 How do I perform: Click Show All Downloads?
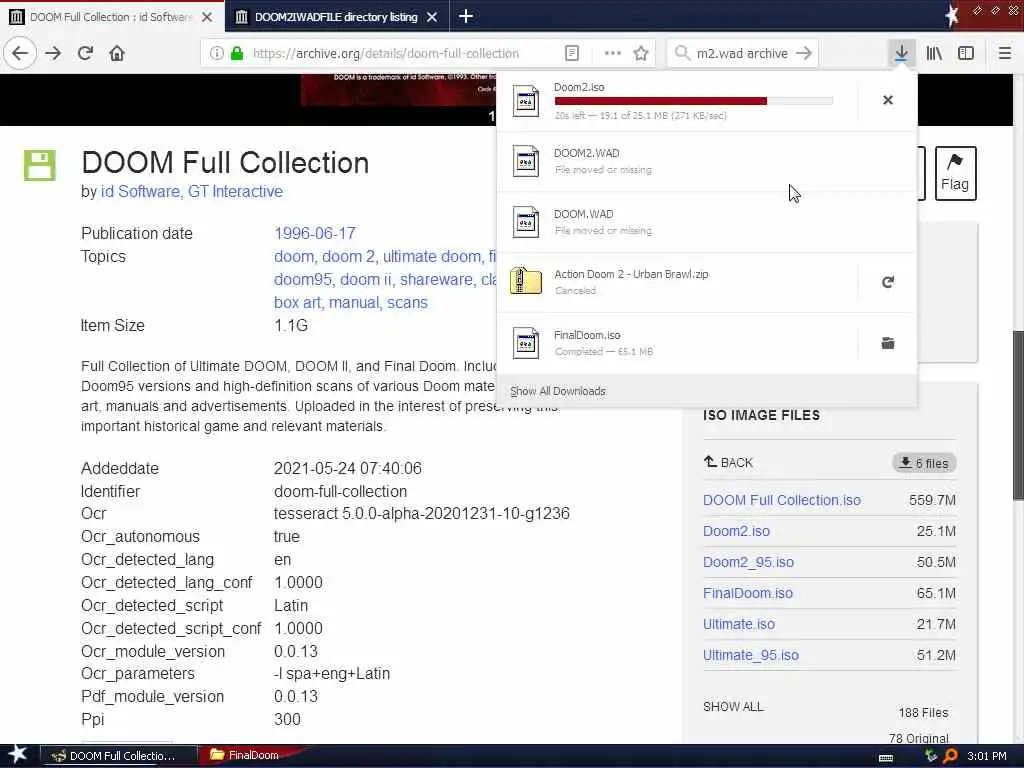[x=558, y=391]
